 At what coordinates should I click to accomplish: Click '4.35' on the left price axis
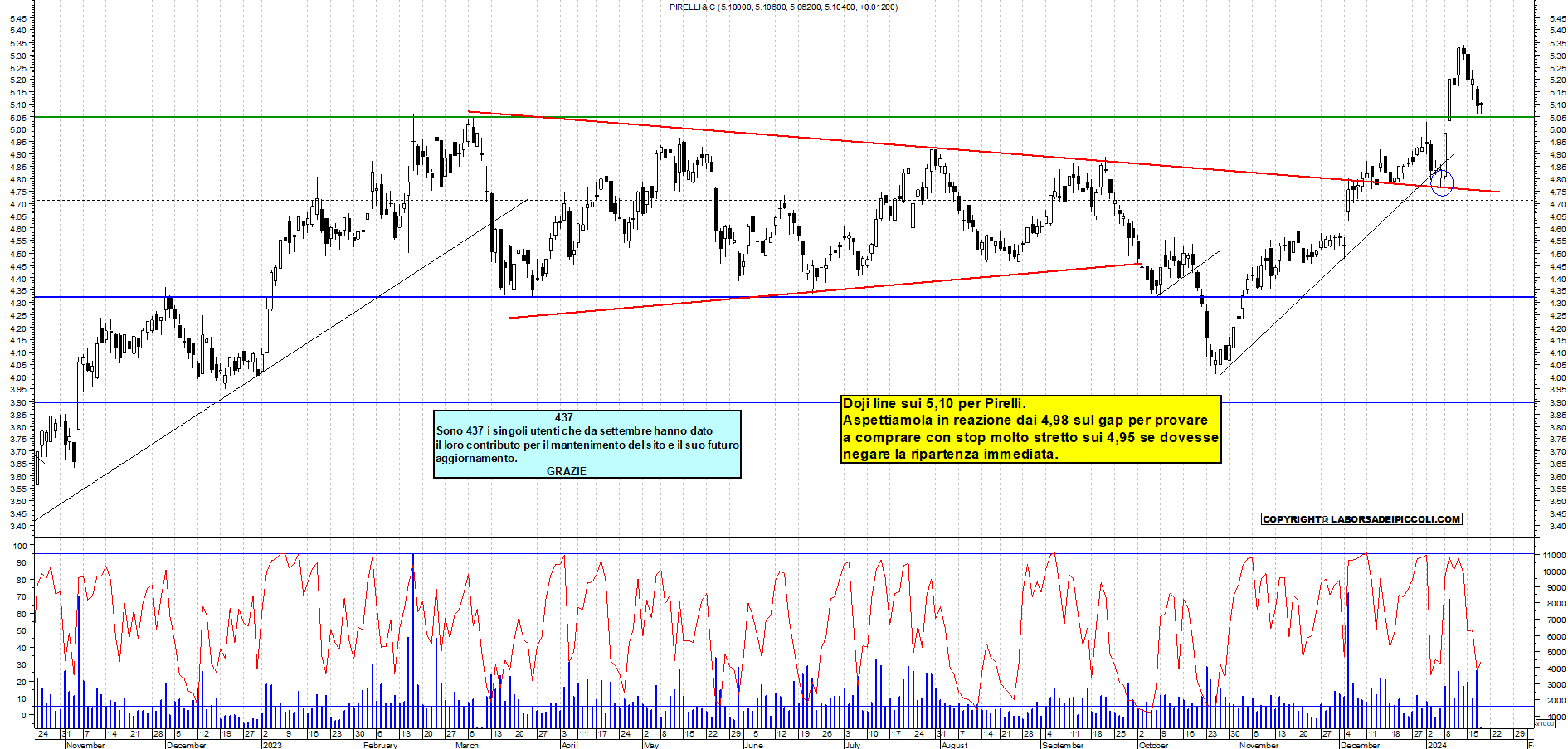(20, 291)
